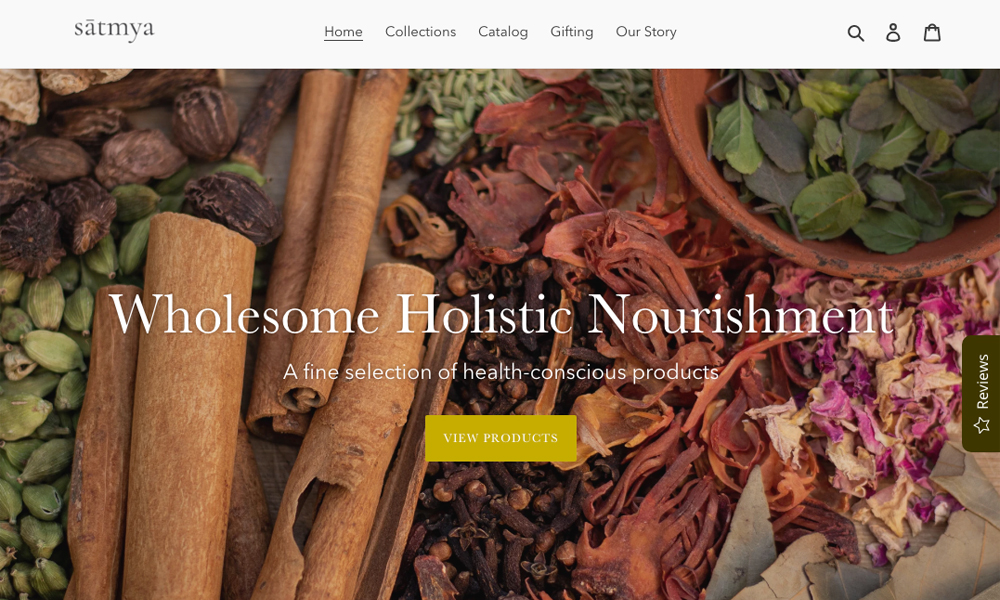Click the Wholesome Holistic Nourishment heading
The image size is (1000, 600).
tap(501, 314)
